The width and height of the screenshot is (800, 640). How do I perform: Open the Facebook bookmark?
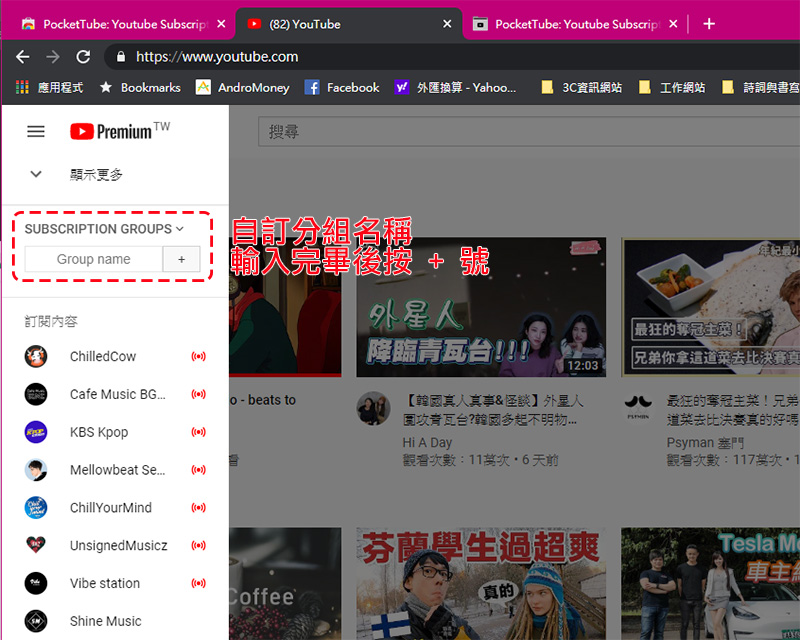click(342, 88)
